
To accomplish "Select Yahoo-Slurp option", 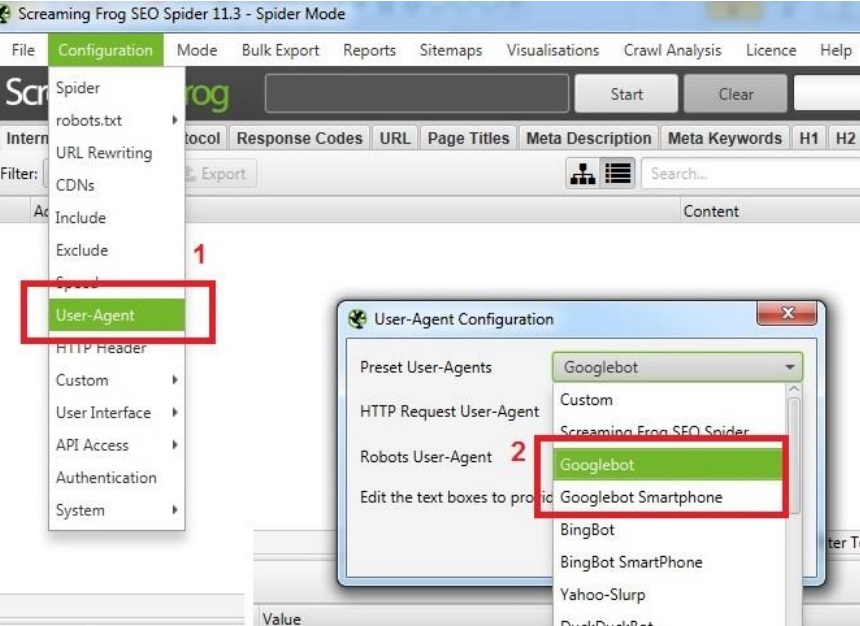I will click(x=670, y=595).
